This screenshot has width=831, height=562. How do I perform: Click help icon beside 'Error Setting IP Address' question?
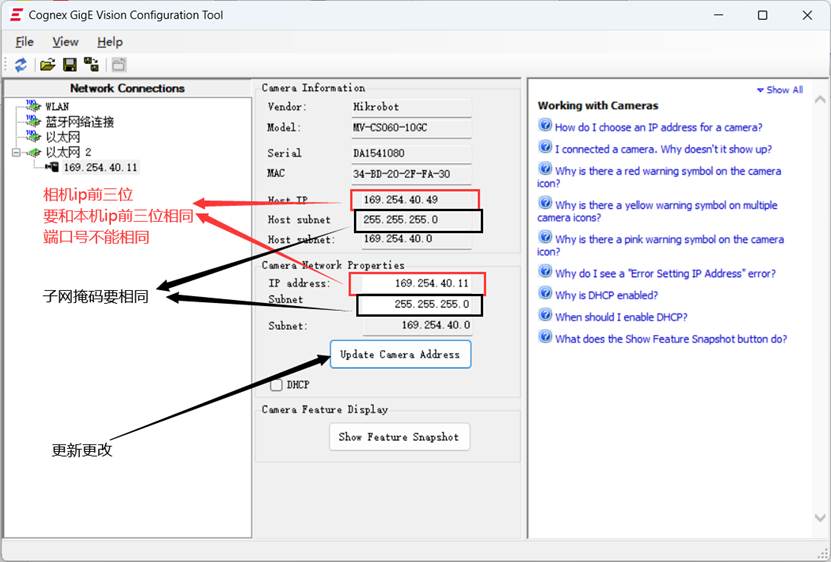tap(545, 271)
